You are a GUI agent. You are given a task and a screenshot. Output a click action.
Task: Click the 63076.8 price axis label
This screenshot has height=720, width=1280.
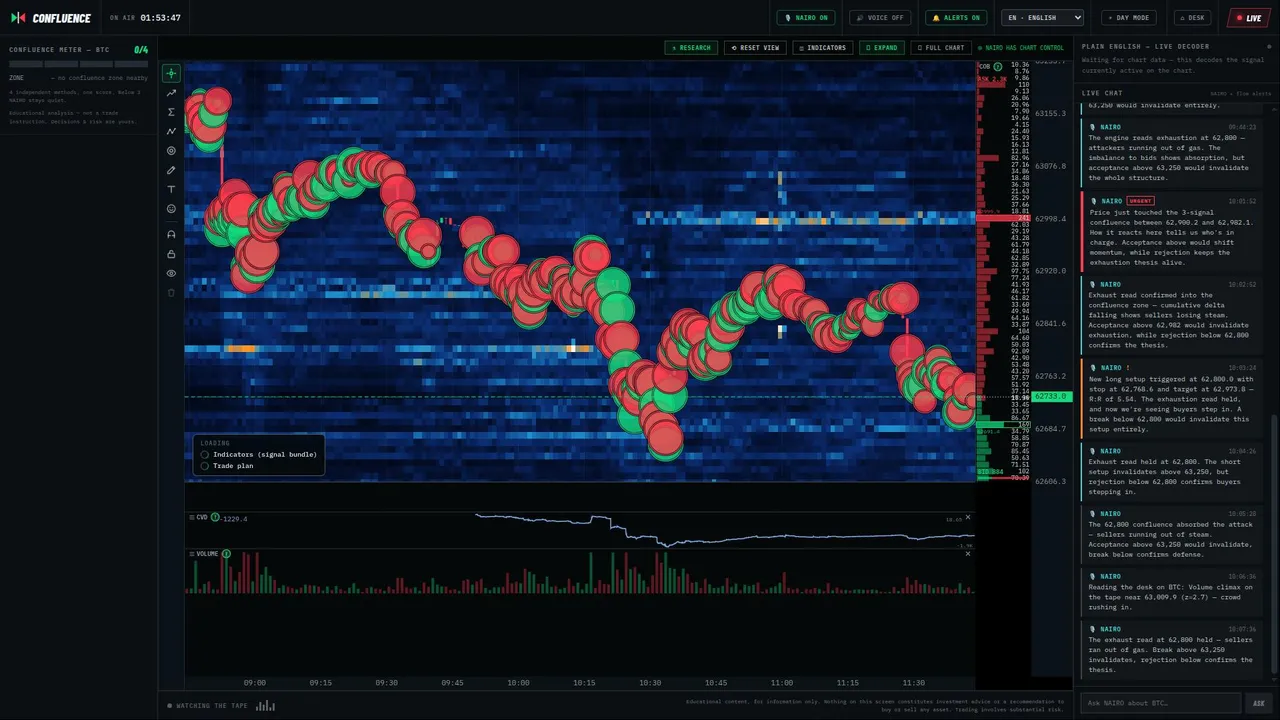(1050, 166)
